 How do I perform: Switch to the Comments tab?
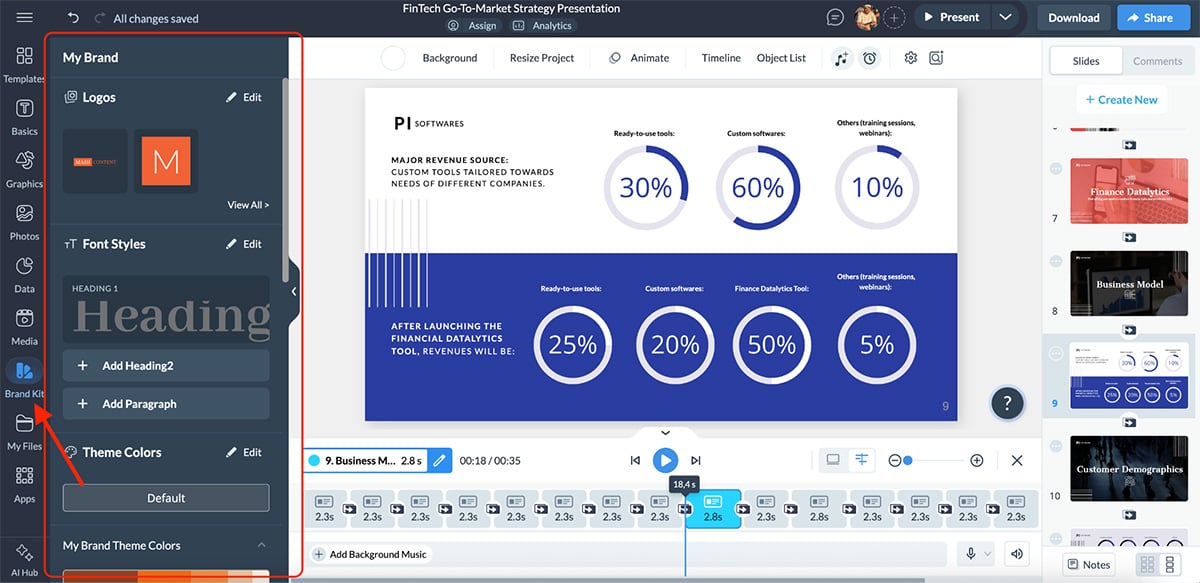(1157, 60)
